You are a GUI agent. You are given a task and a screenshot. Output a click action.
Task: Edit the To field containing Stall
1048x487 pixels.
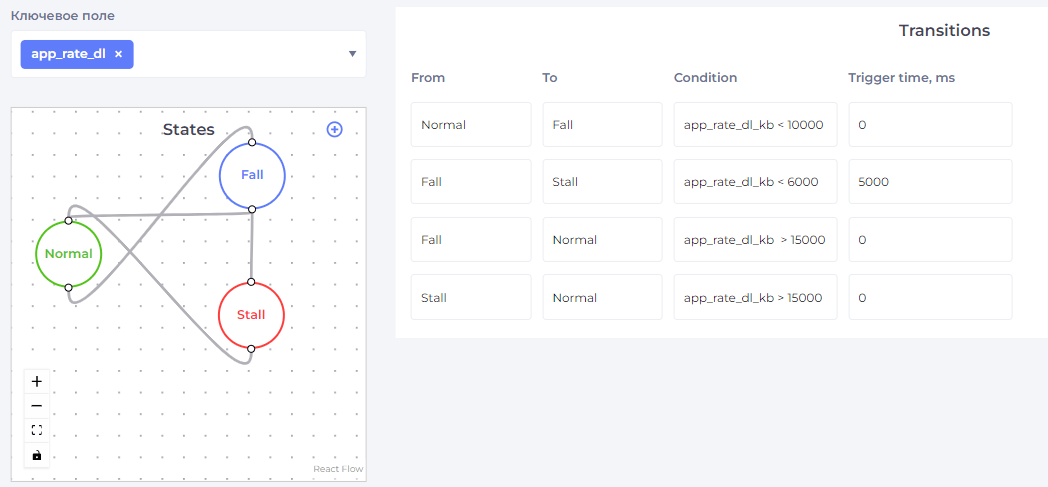tap(602, 182)
